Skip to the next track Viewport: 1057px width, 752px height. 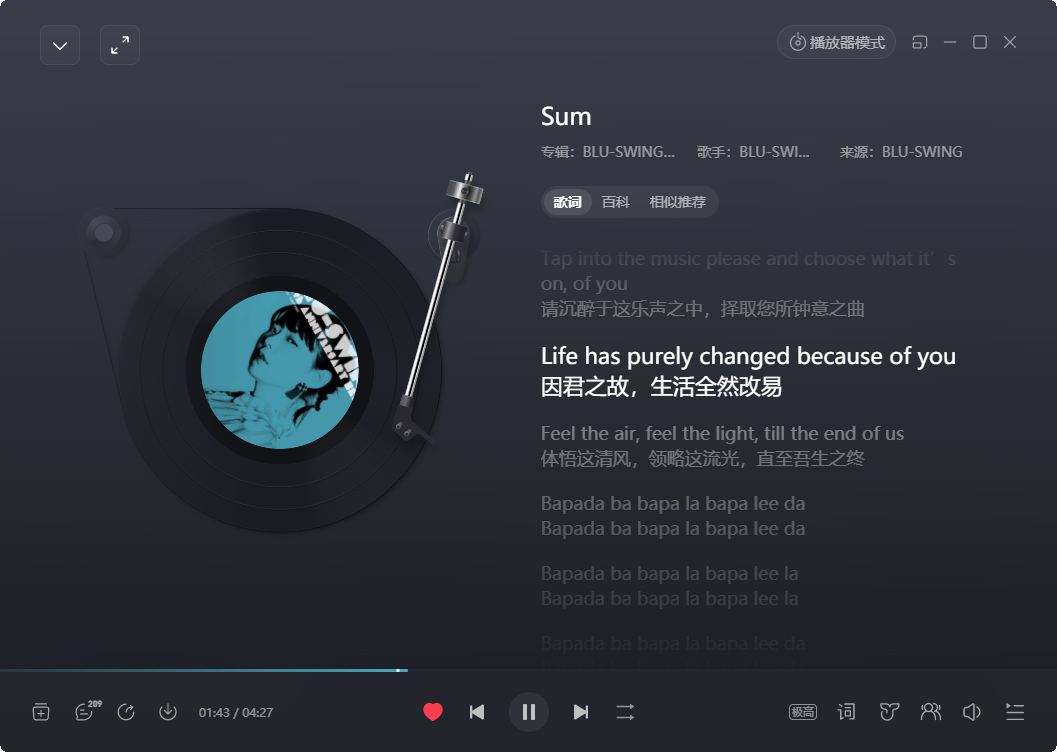click(x=580, y=712)
